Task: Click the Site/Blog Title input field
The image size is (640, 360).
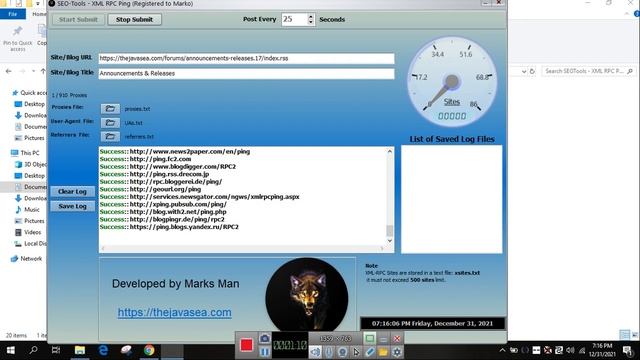Action: (x=247, y=73)
